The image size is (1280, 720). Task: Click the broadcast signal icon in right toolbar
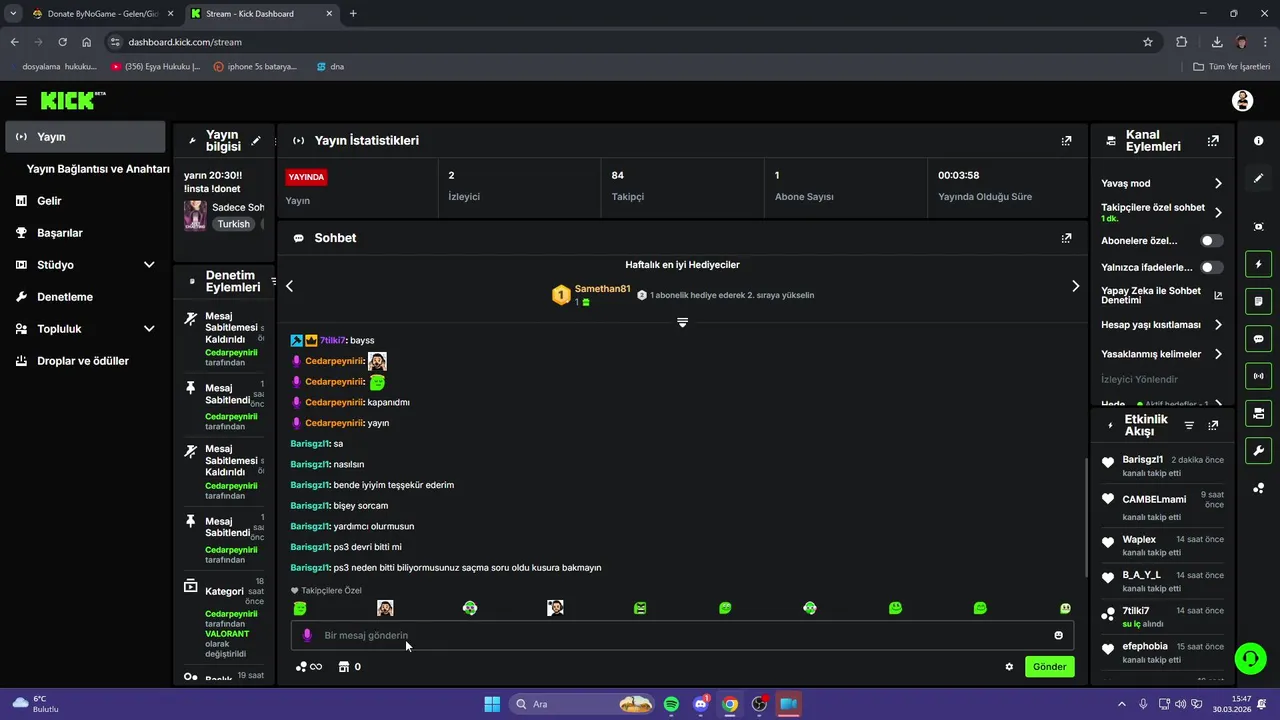pyautogui.click(x=1258, y=376)
